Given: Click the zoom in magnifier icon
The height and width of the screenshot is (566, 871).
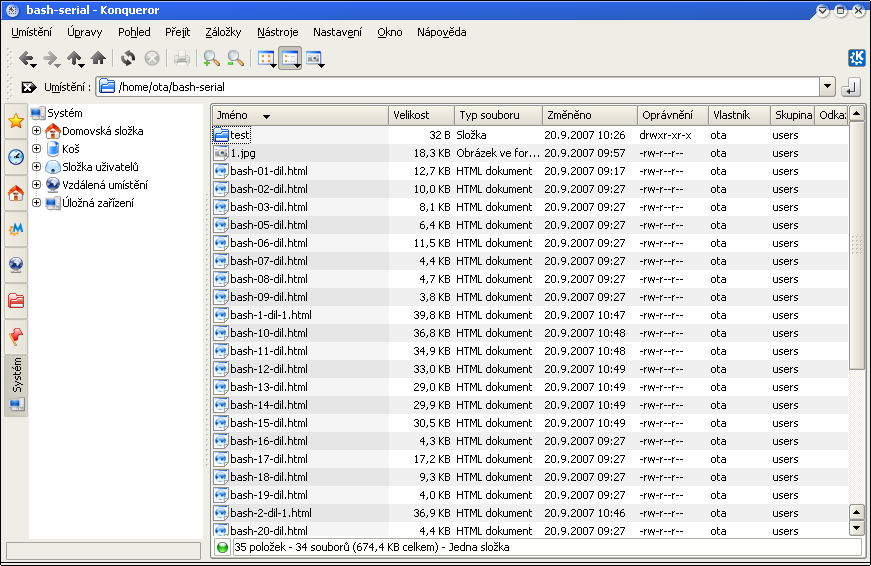Looking at the screenshot, I should [211, 59].
